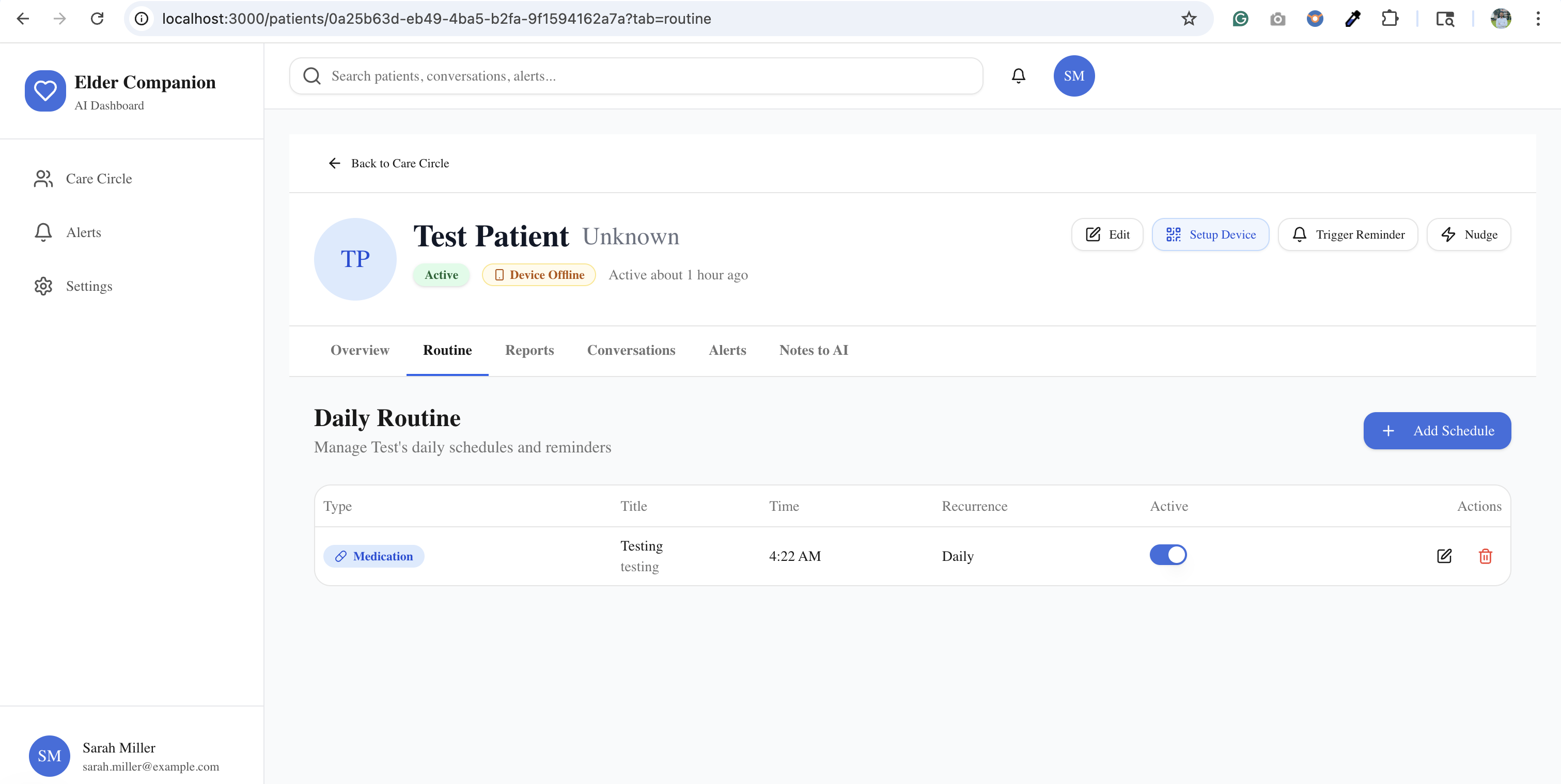Reload the page in browser
This screenshot has width=1561, height=784.
coord(97,19)
